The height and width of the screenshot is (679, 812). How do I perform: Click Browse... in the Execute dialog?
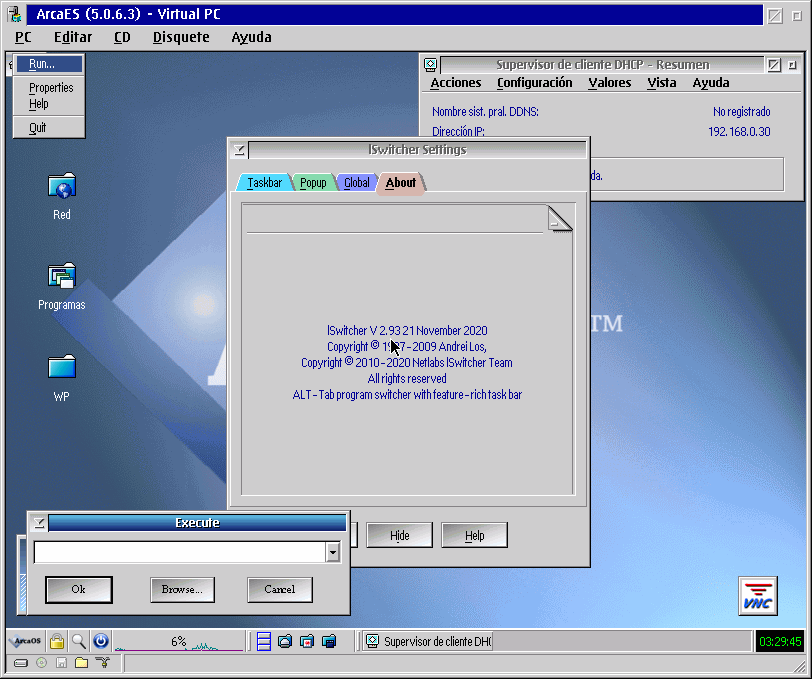coord(182,589)
